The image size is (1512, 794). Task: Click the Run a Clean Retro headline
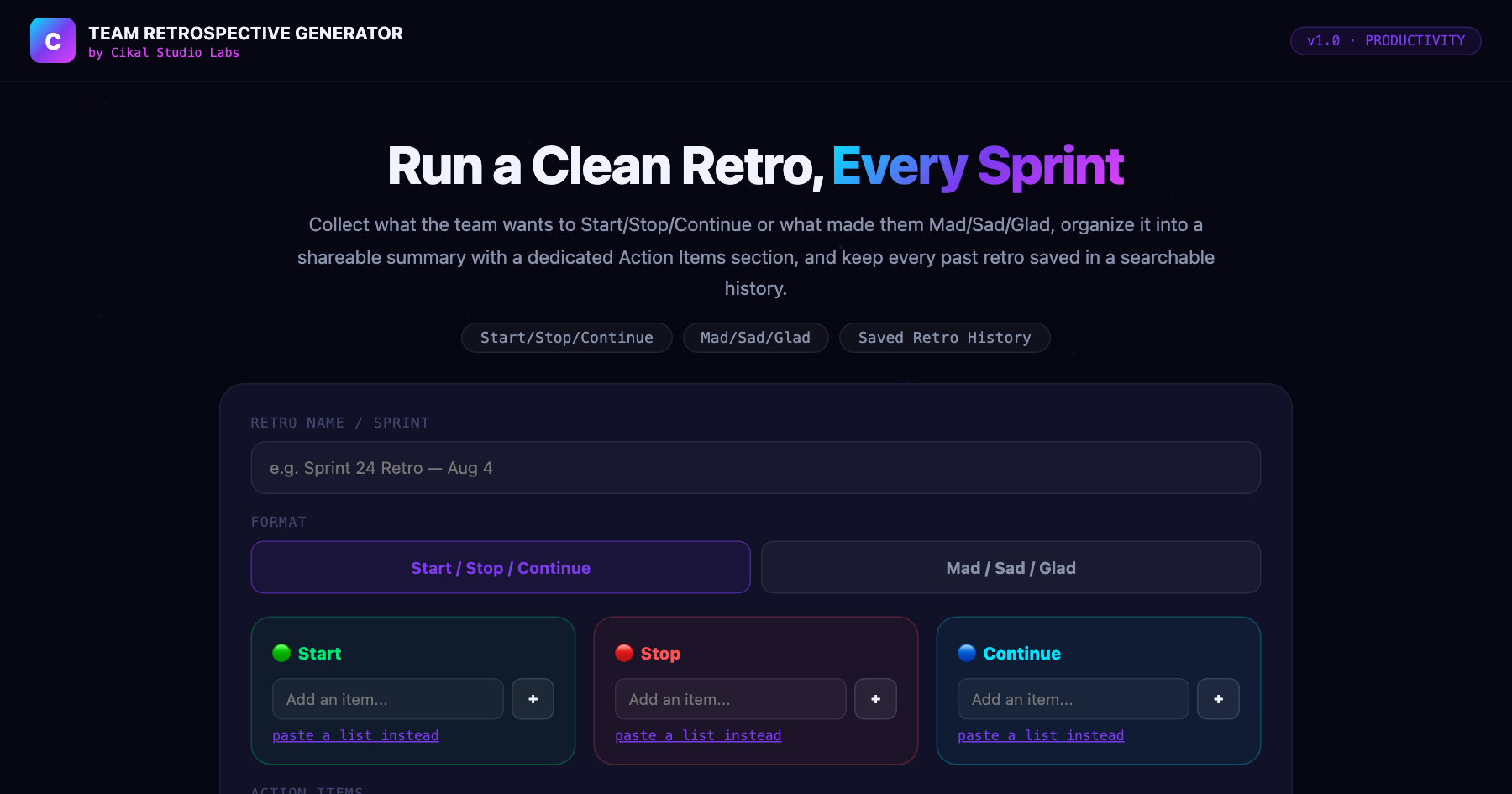[756, 166]
